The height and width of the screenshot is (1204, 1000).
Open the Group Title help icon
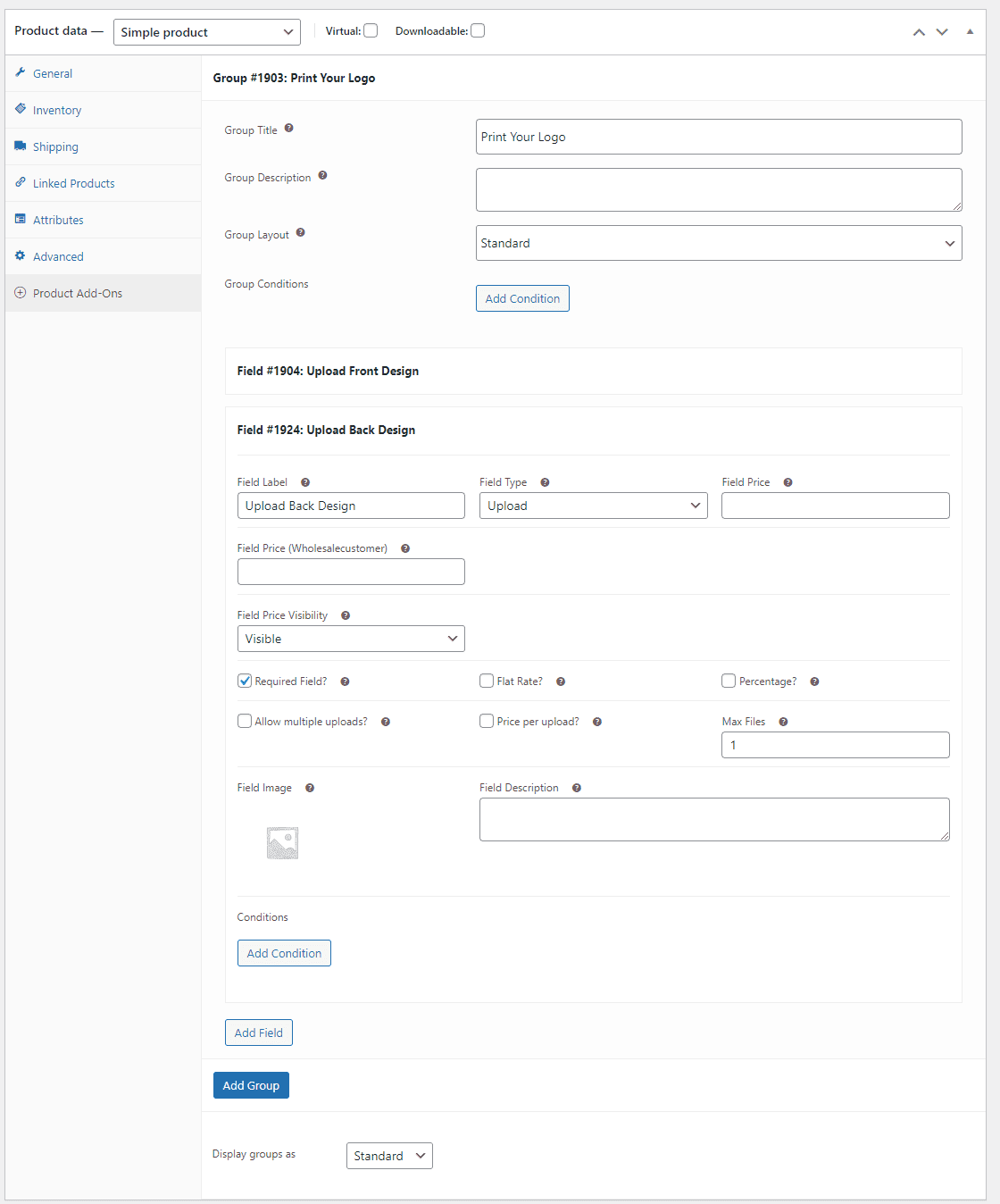tap(288, 128)
